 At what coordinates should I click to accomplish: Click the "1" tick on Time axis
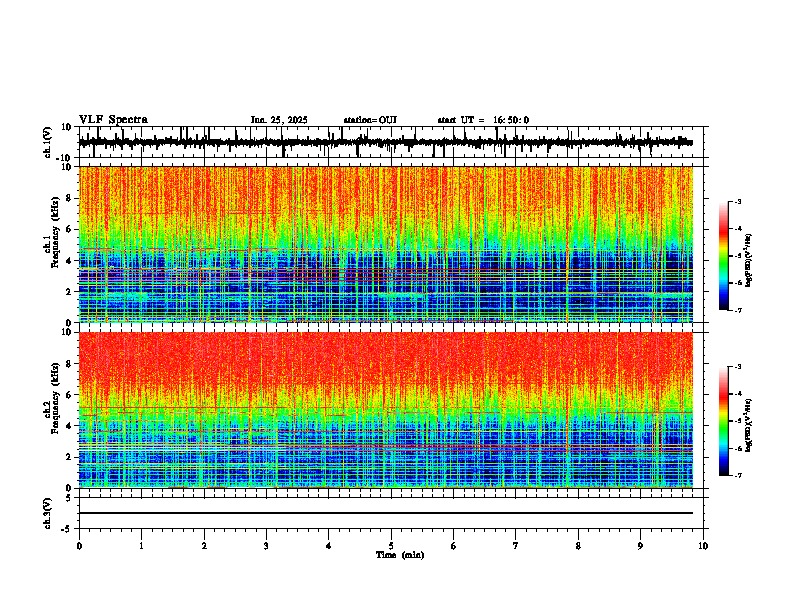[x=142, y=546]
